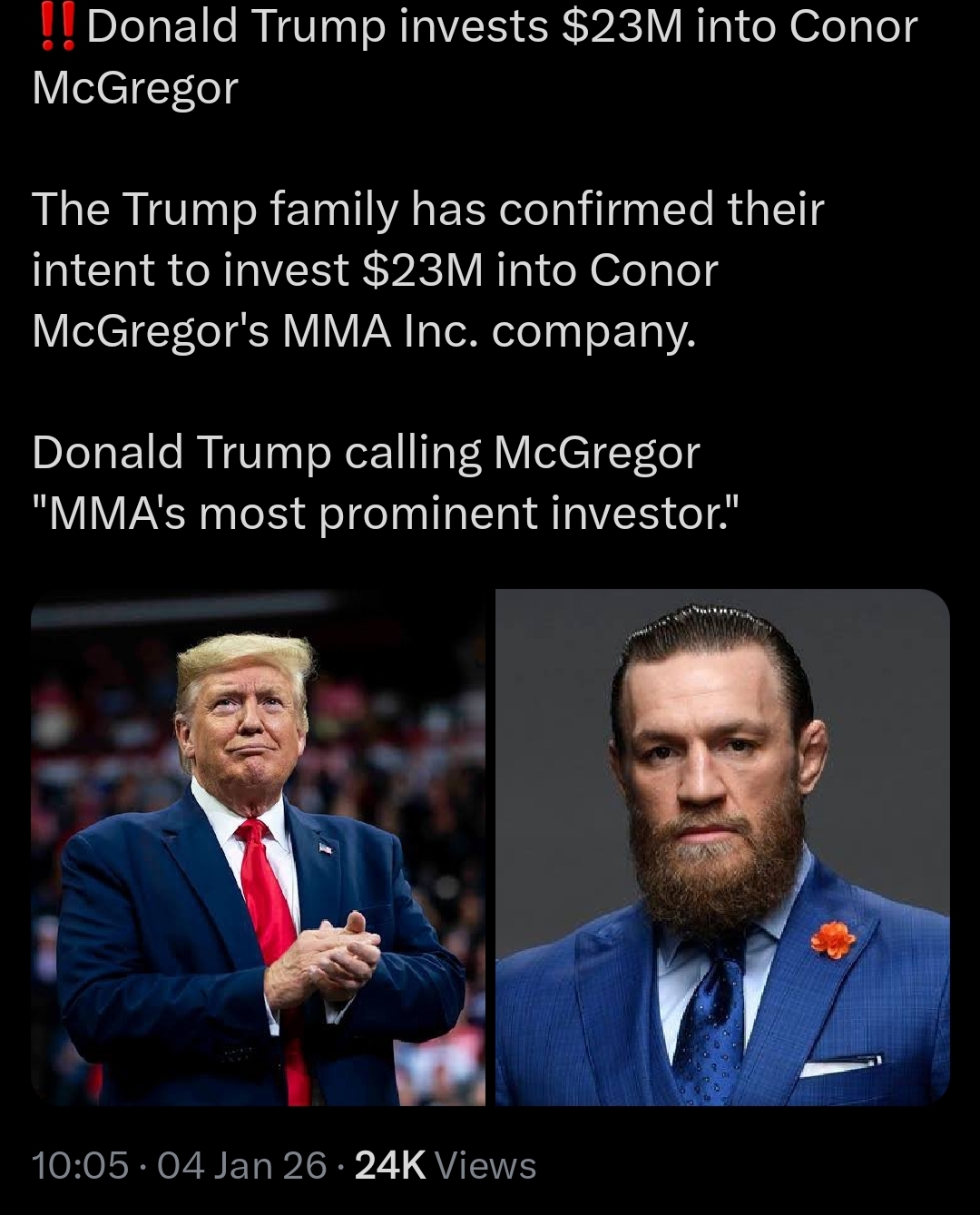
Task: Click the flag lapel pin in left photo
Action: pyautogui.click(x=326, y=848)
